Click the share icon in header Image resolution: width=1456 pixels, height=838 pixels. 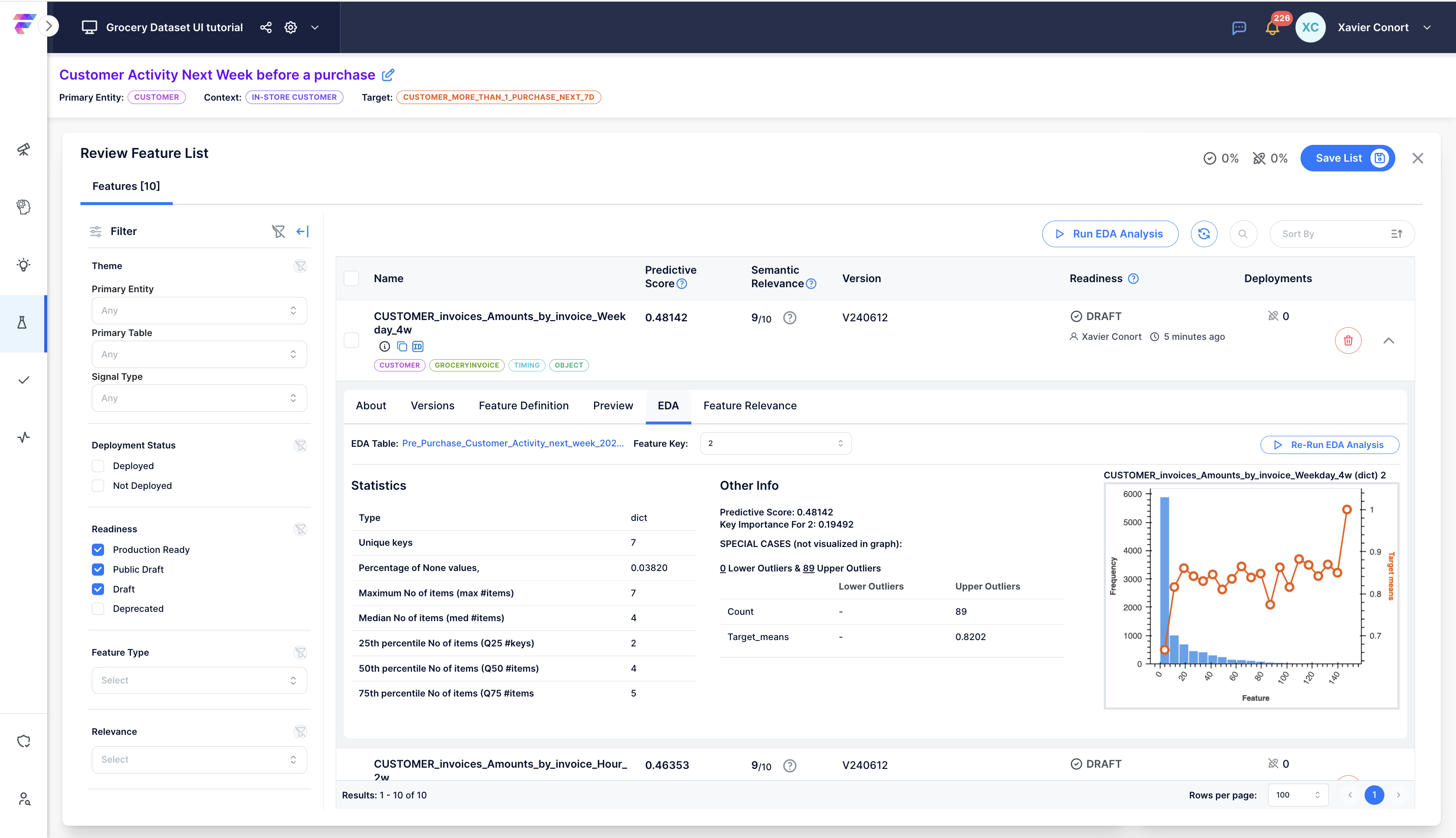265,27
